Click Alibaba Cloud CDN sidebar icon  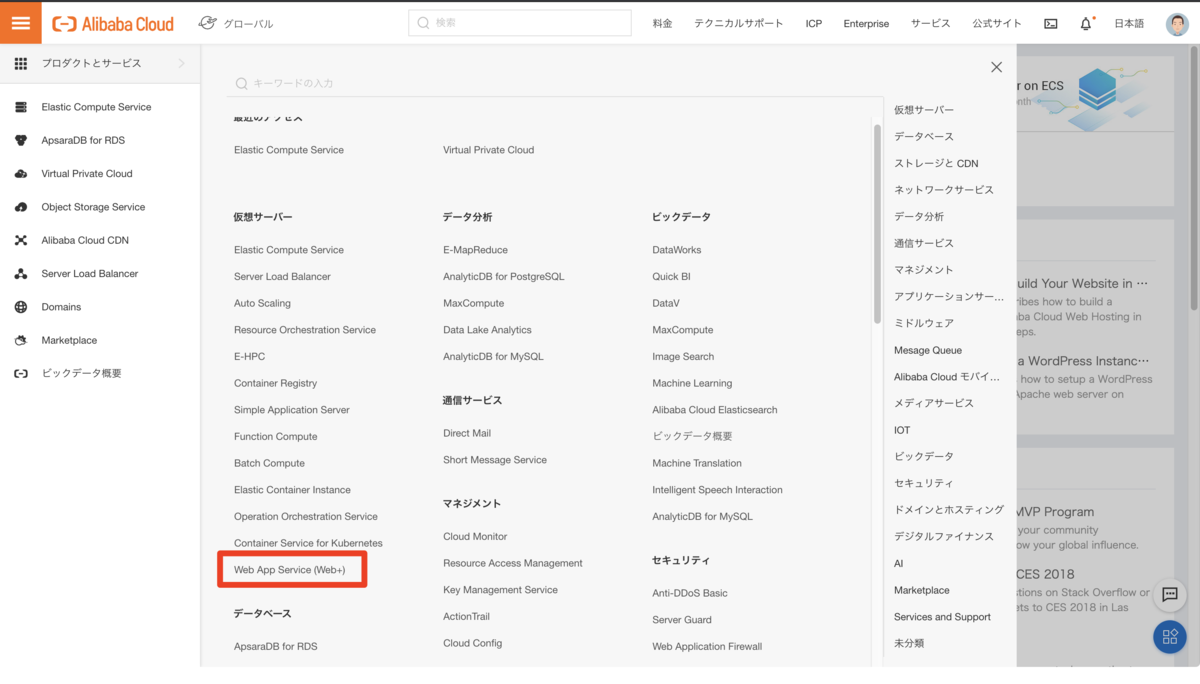(x=21, y=240)
